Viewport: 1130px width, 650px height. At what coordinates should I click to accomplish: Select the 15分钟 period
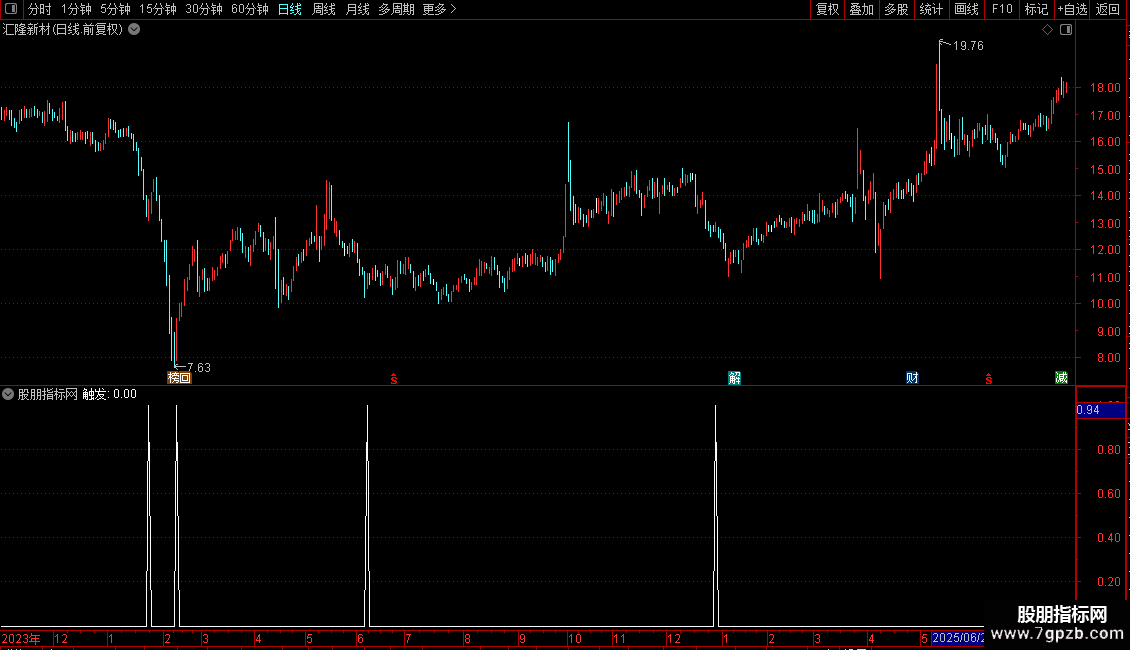tap(158, 9)
